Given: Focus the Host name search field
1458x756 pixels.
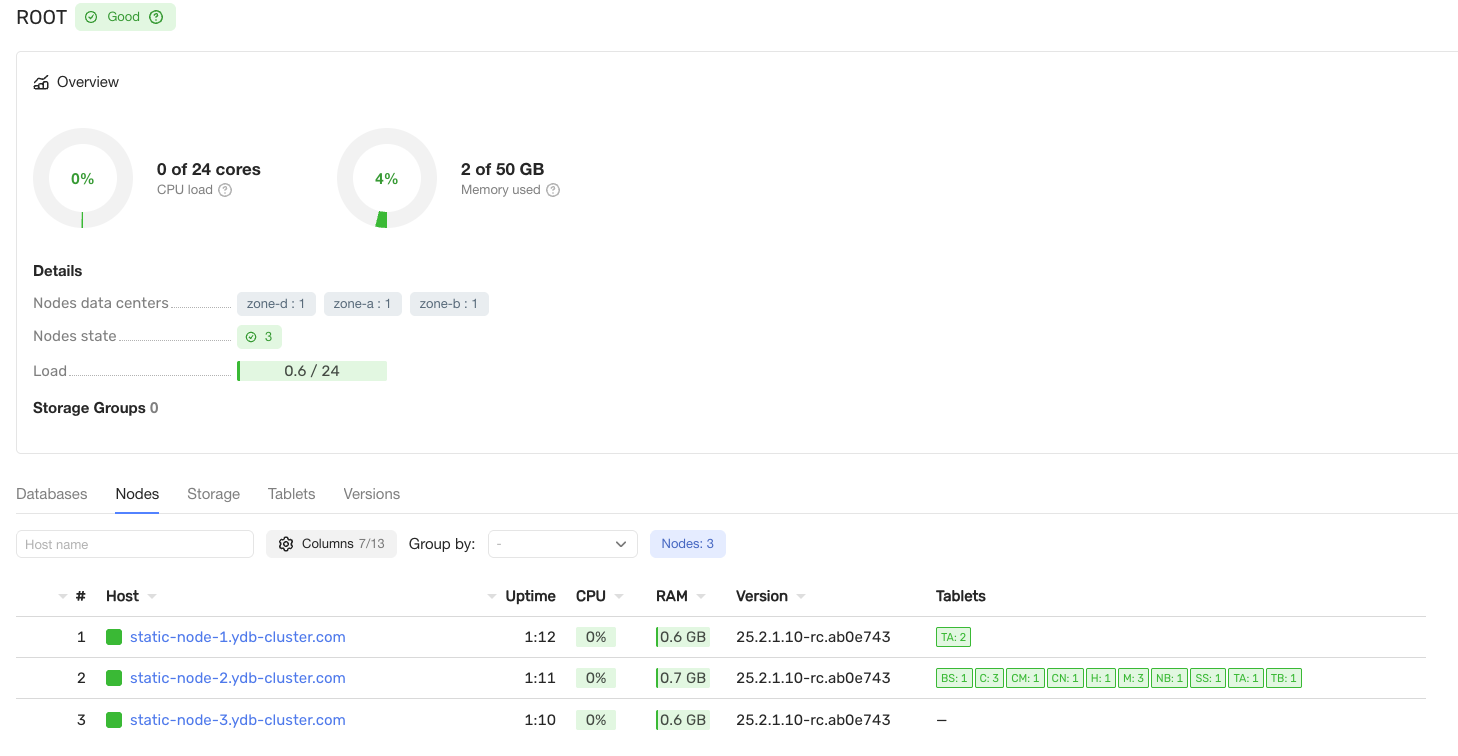Looking at the screenshot, I should pos(135,544).
